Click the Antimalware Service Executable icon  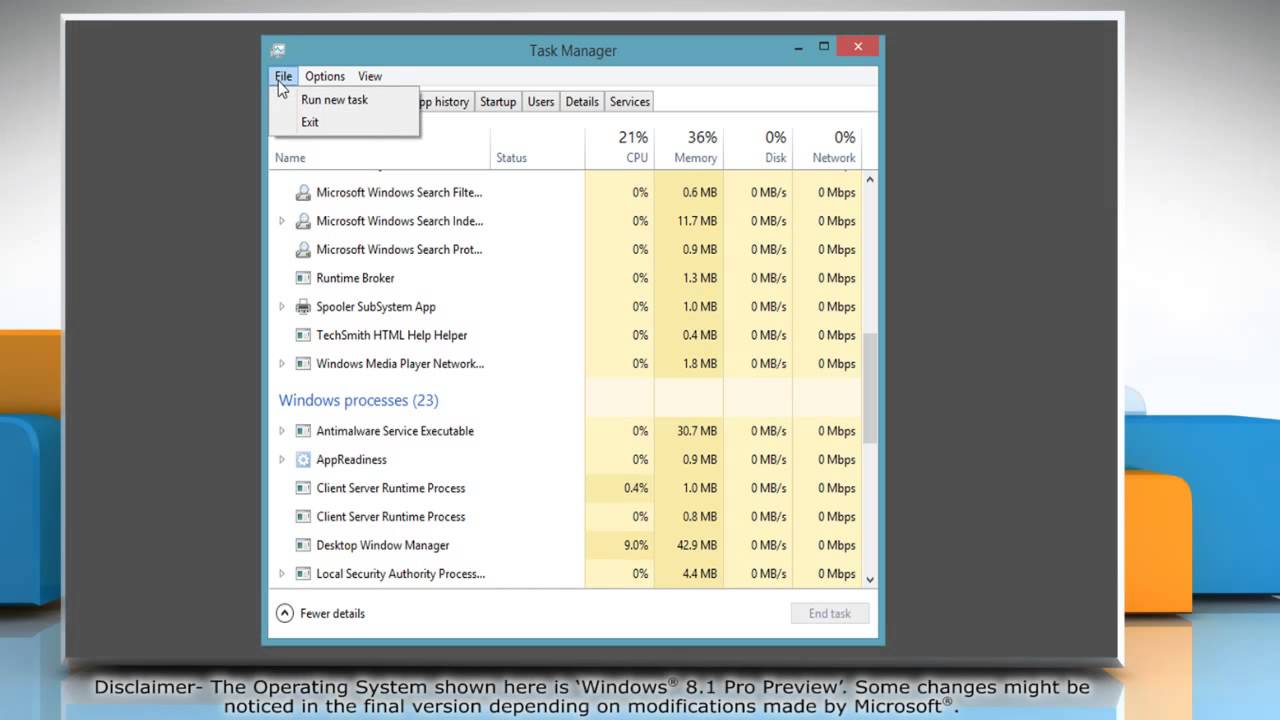[x=303, y=431]
